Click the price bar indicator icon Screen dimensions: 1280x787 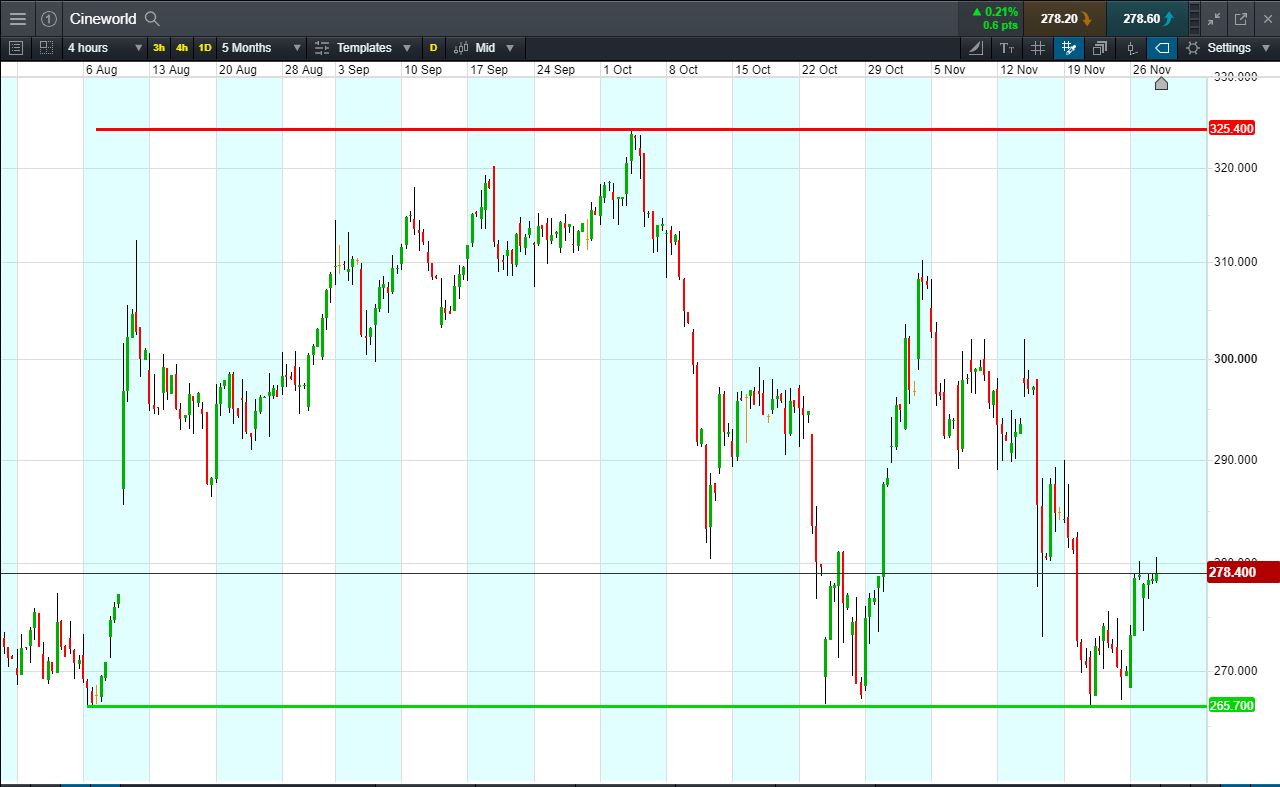tap(1131, 47)
